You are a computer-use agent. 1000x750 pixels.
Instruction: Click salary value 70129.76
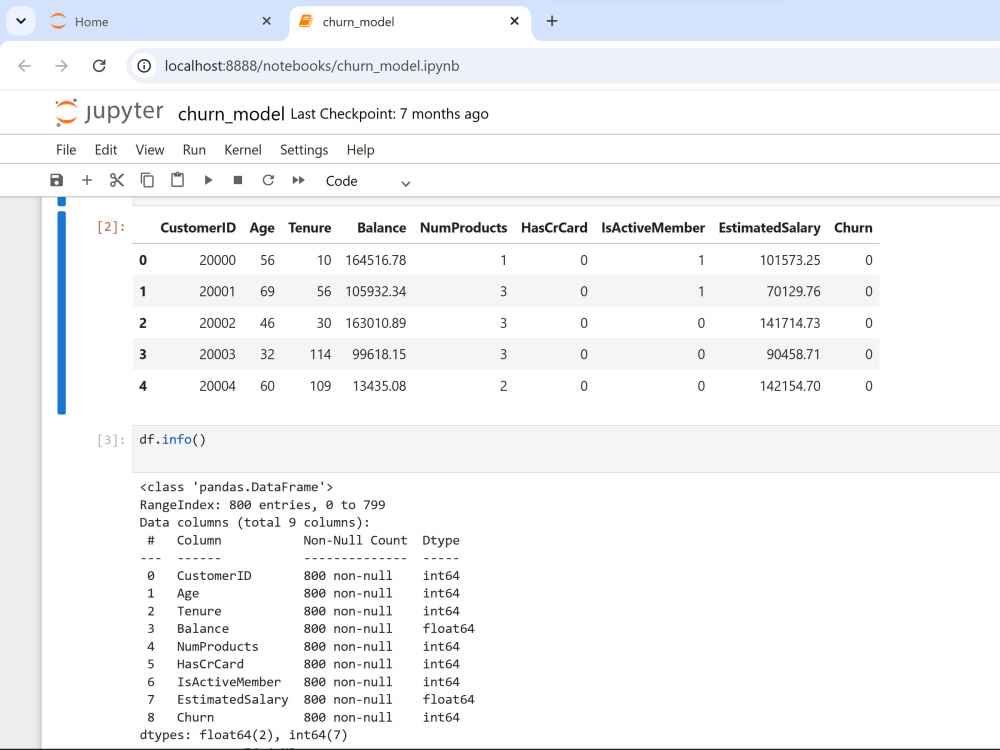coord(793,291)
